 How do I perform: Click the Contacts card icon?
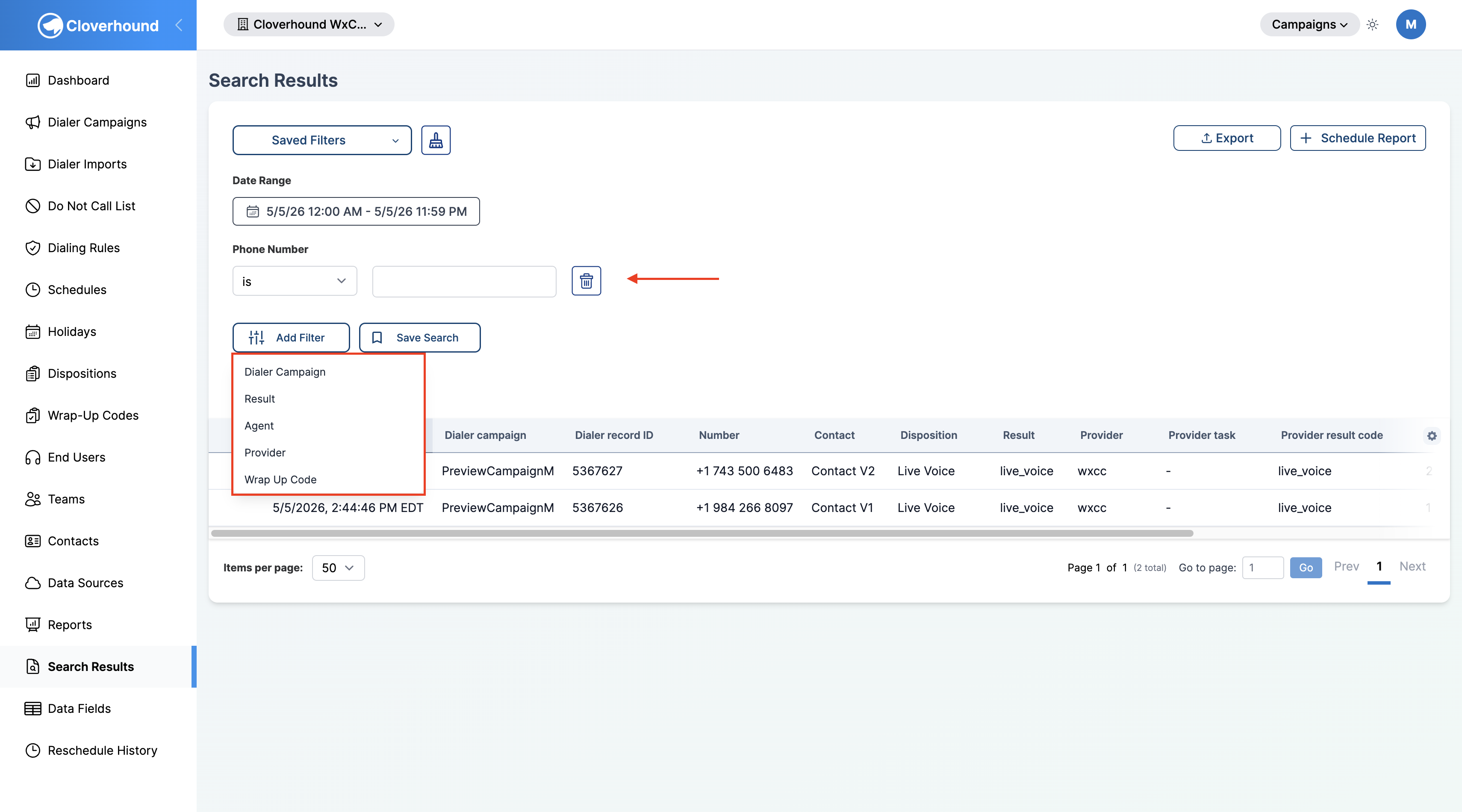(x=33, y=541)
